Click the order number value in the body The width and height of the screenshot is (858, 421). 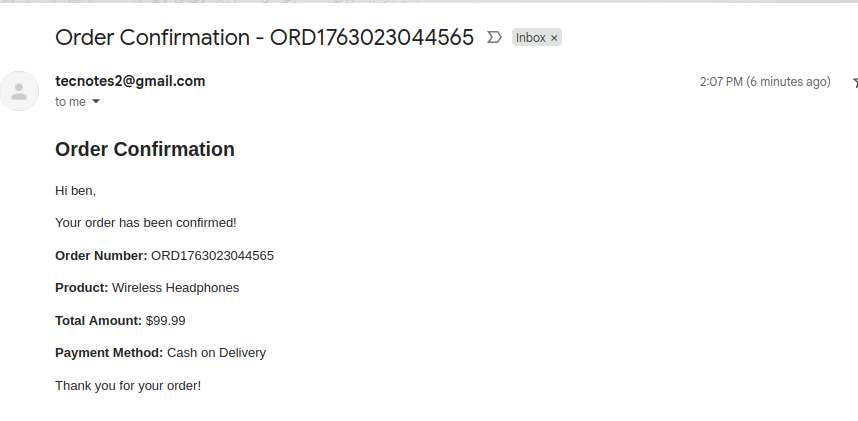(212, 255)
